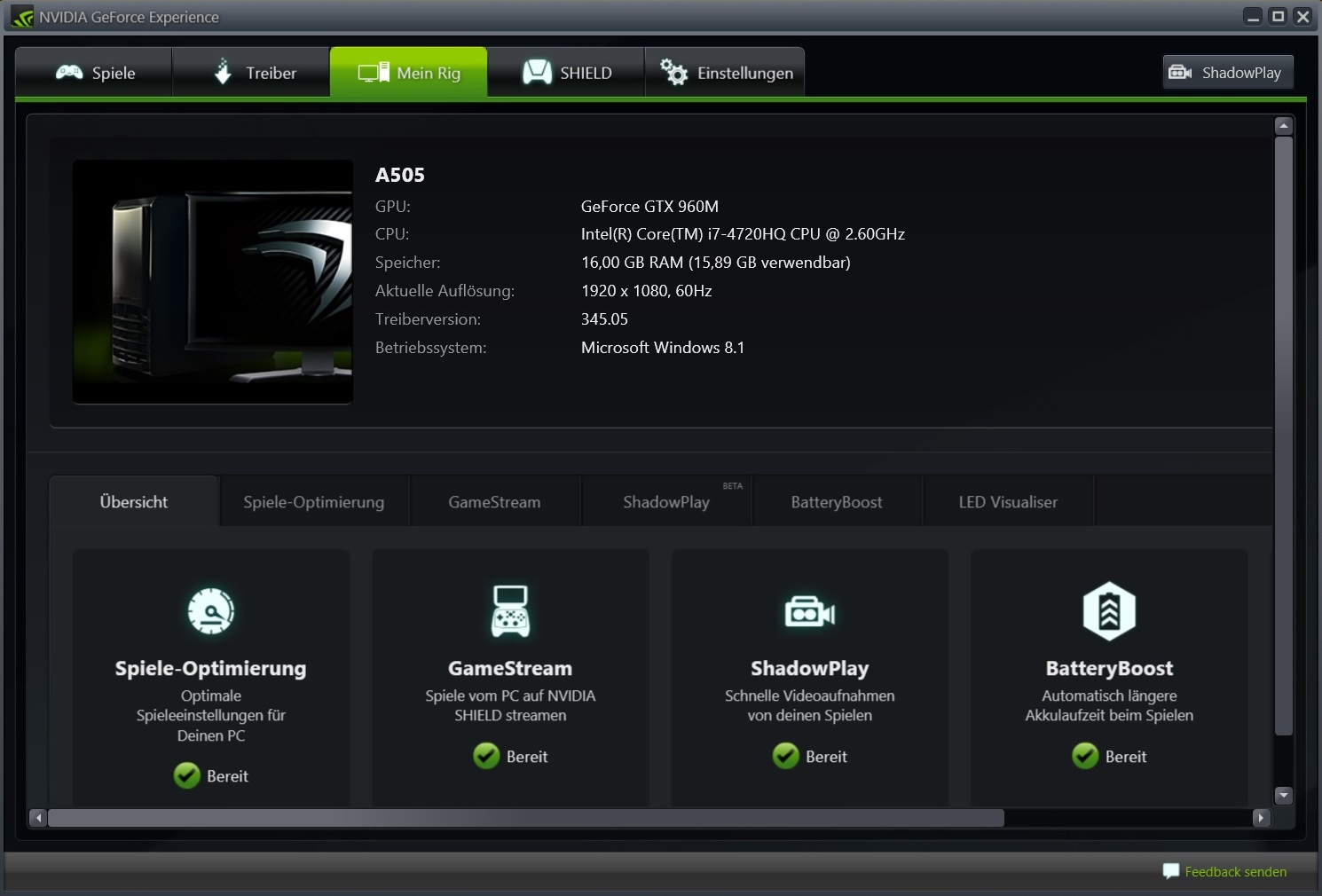The height and width of the screenshot is (896, 1322).
Task: Click the horizontal scrollbar thumb
Action: 526,818
